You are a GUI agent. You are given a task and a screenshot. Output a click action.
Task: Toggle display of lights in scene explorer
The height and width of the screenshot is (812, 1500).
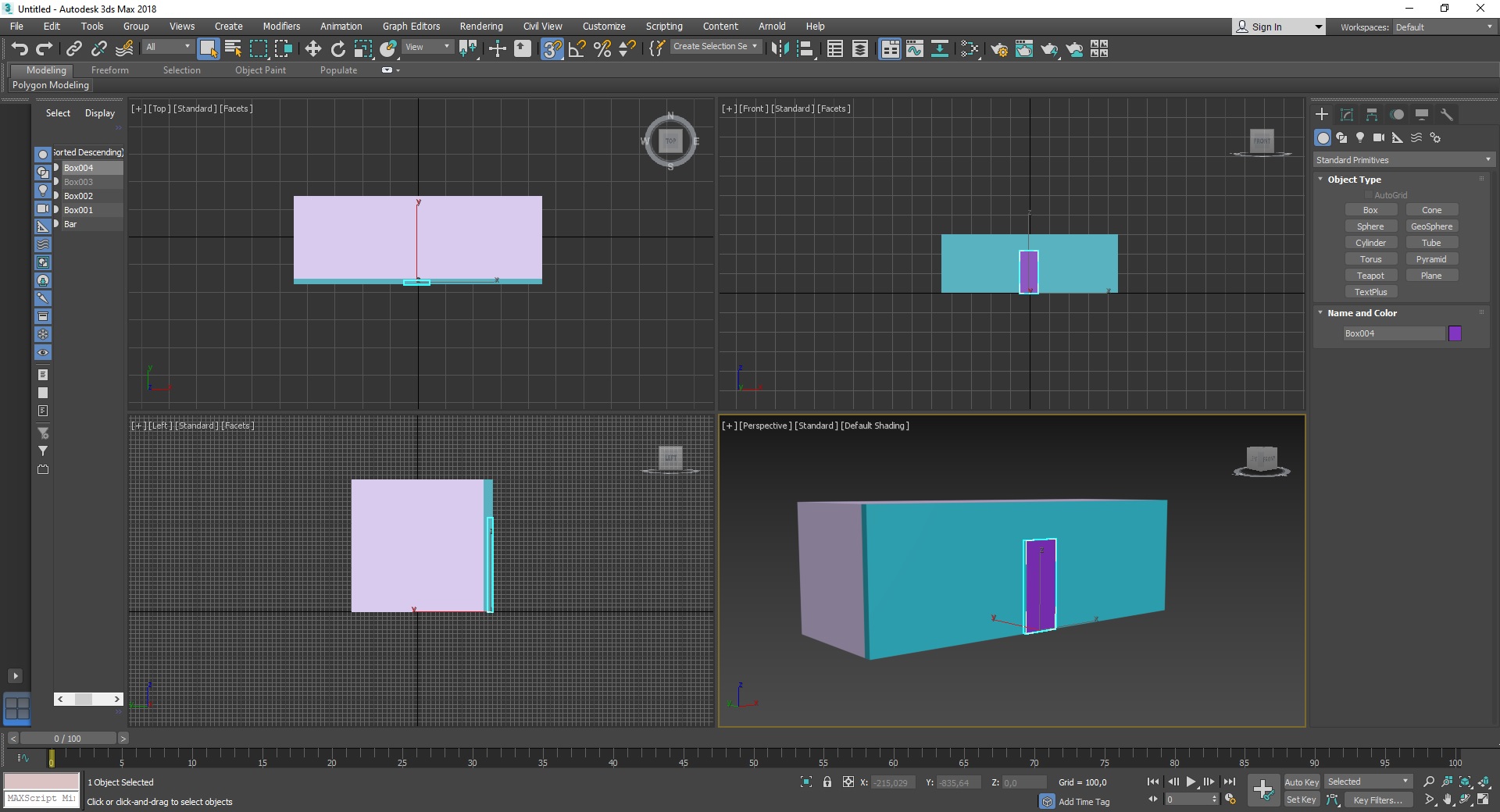point(43,191)
